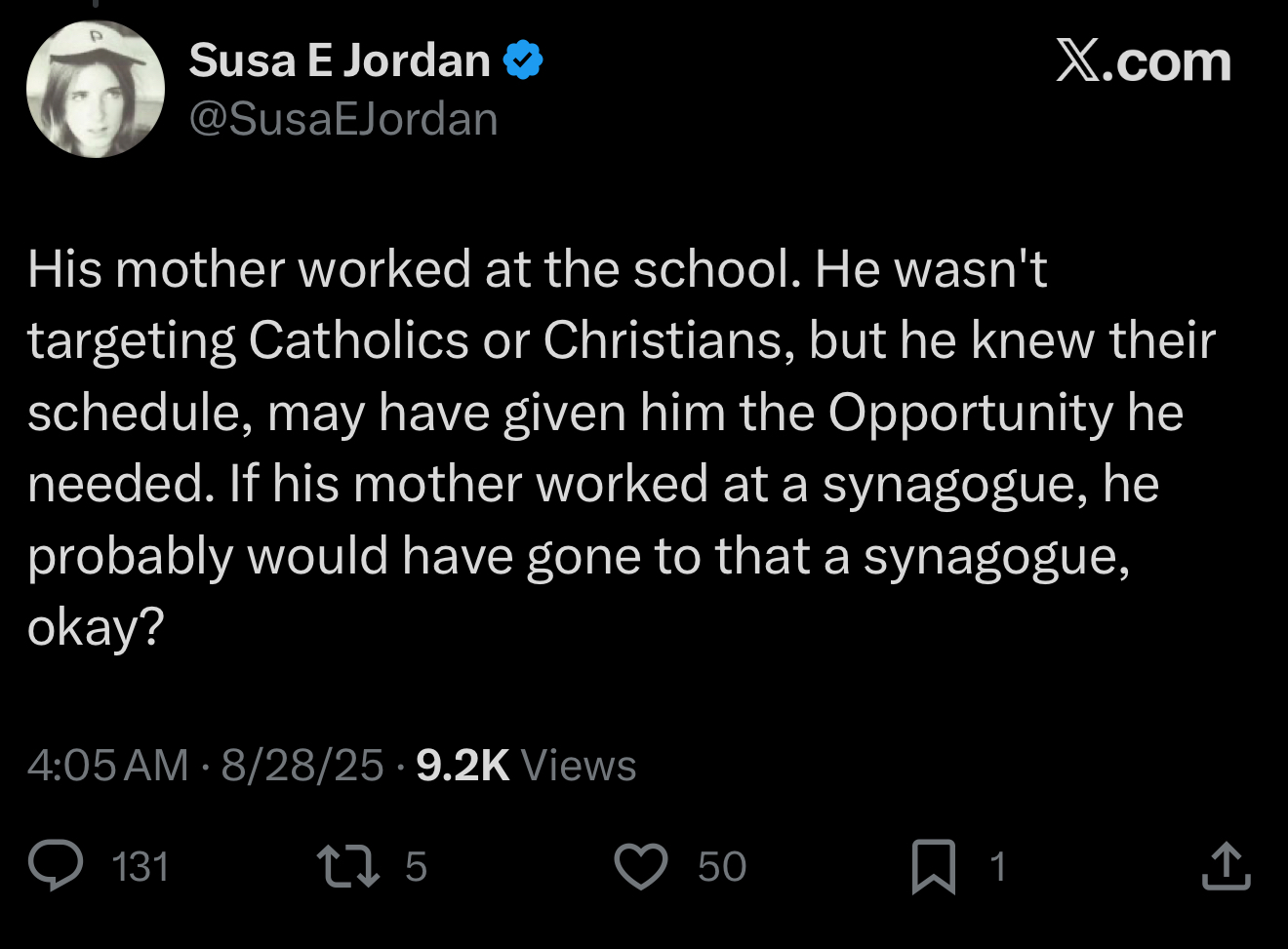Click the reply speech bubble icon
This screenshot has height=949, width=1288.
tap(56, 866)
